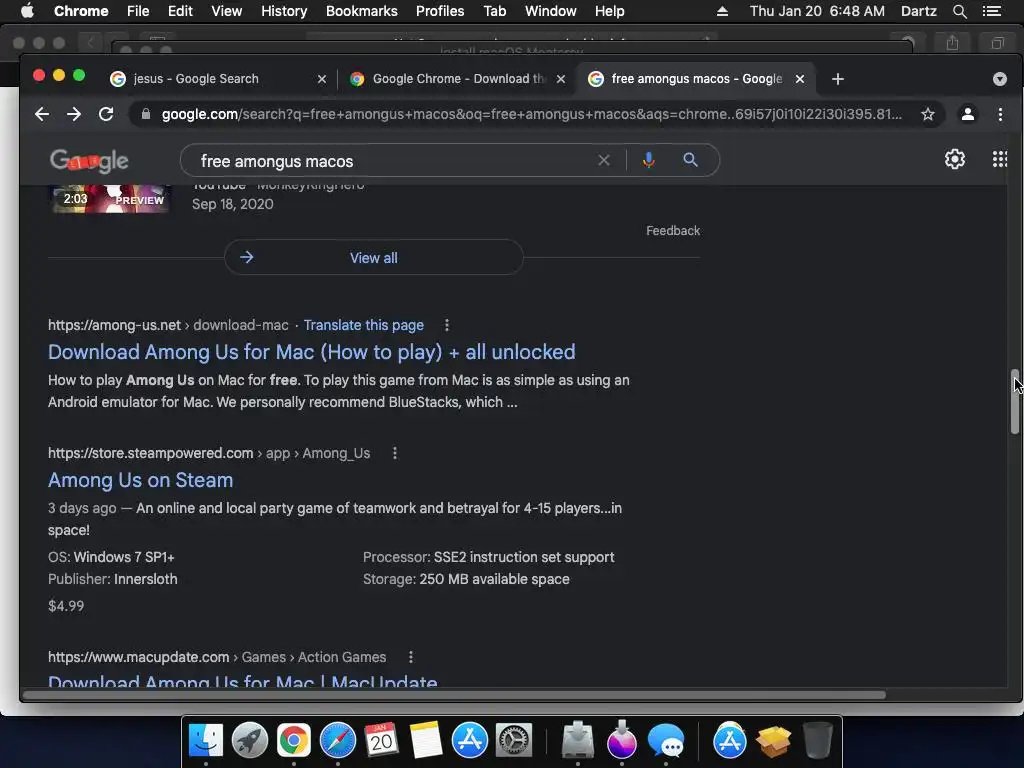View site info via the lock icon
1024x768 pixels.
(x=146, y=114)
